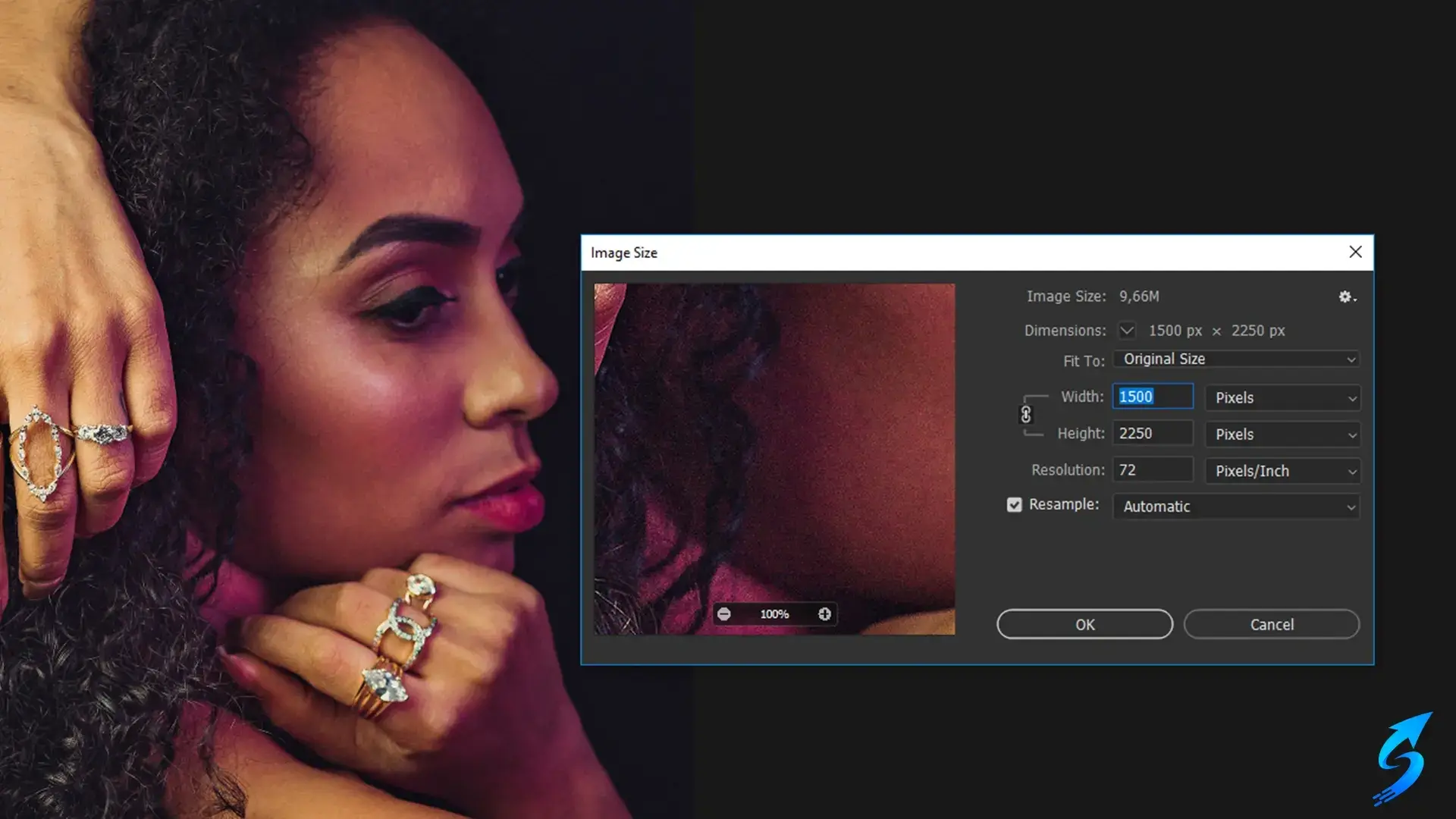Uncheck the Resample checkbox

tap(1014, 505)
